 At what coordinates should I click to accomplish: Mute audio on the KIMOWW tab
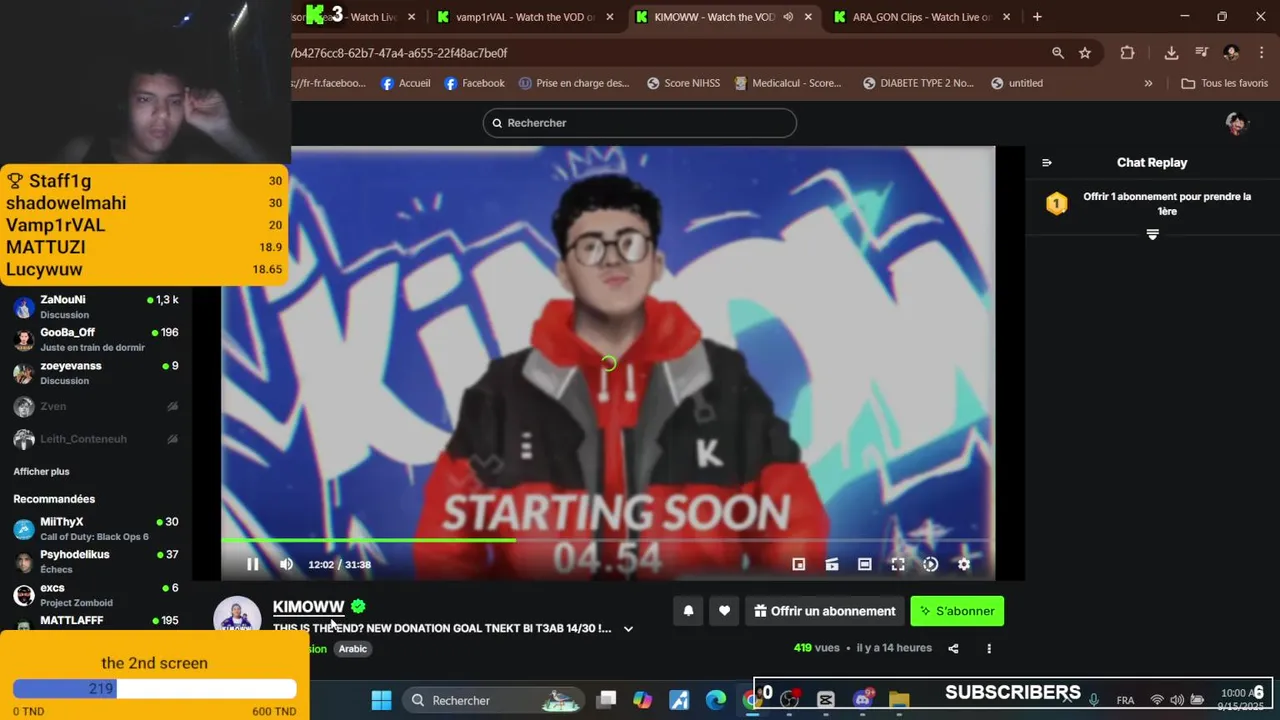coord(788,17)
